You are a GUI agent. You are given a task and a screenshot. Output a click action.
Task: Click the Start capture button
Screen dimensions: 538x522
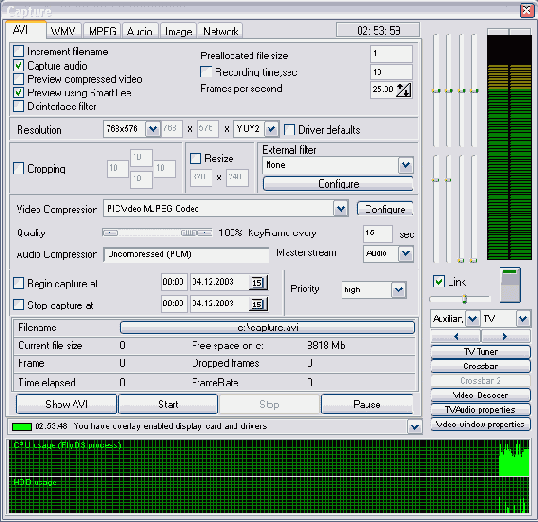pyautogui.click(x=168, y=404)
